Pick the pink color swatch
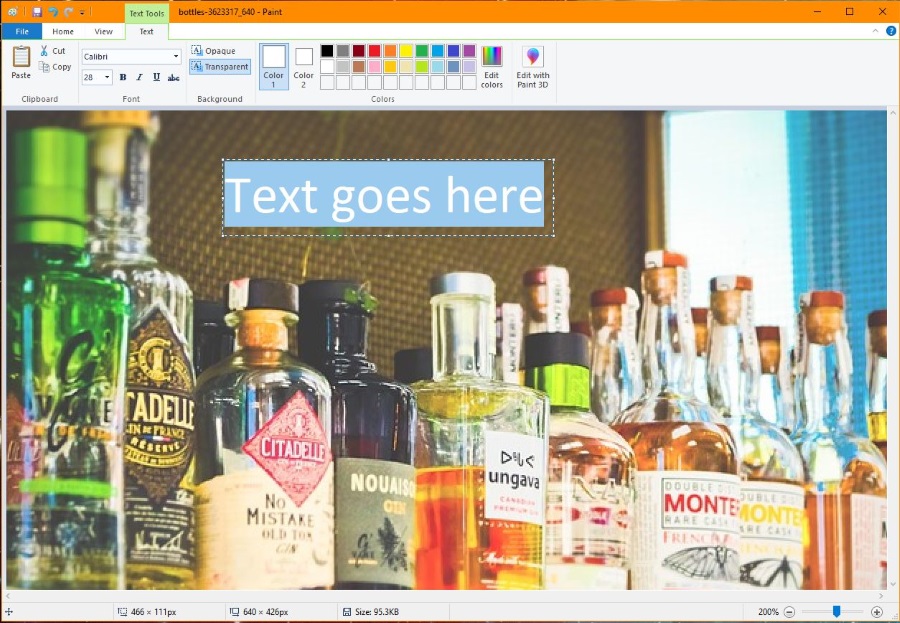This screenshot has height=623, width=900. coord(374,67)
